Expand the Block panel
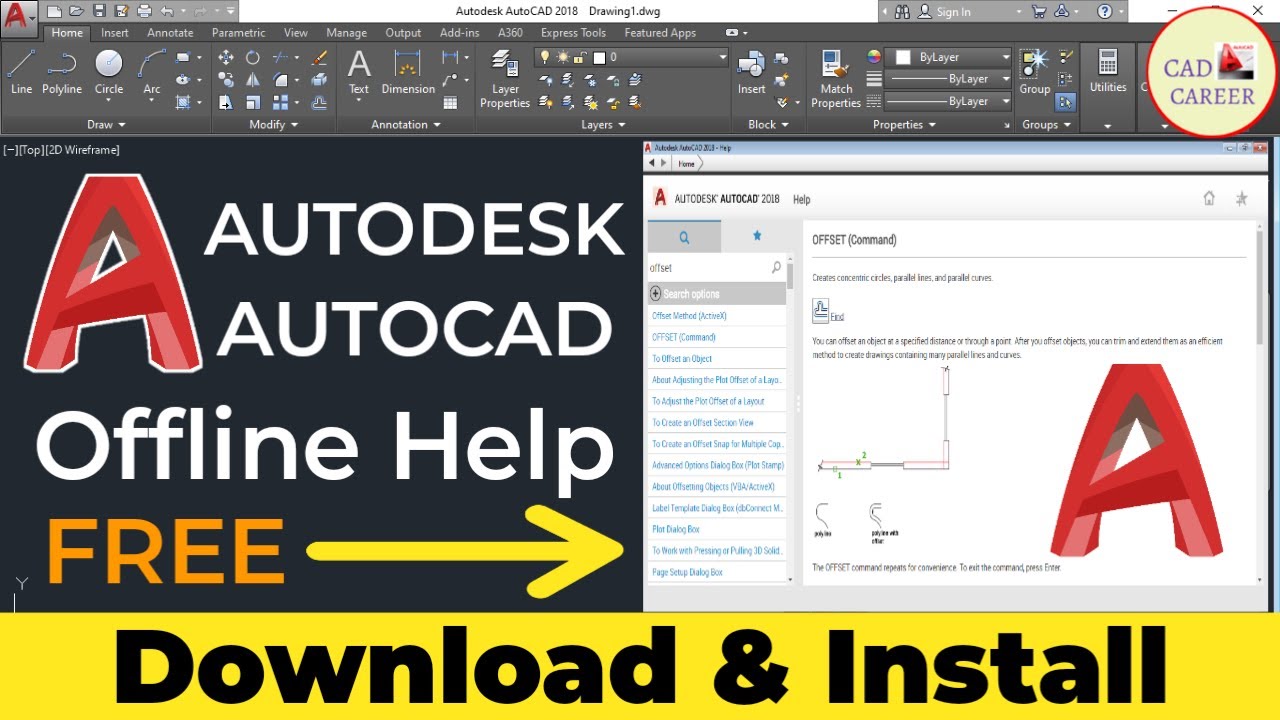This screenshot has width=1280, height=720. click(x=768, y=124)
